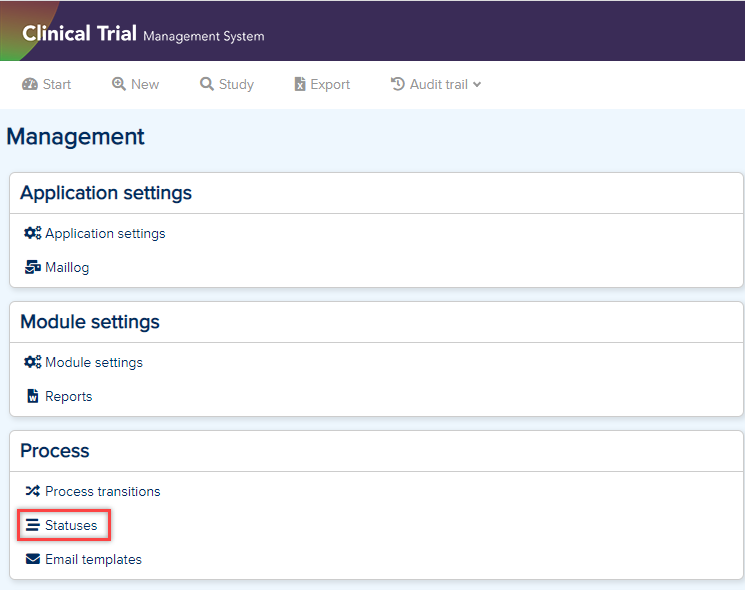Click the Export spreadsheet file icon

[300, 84]
